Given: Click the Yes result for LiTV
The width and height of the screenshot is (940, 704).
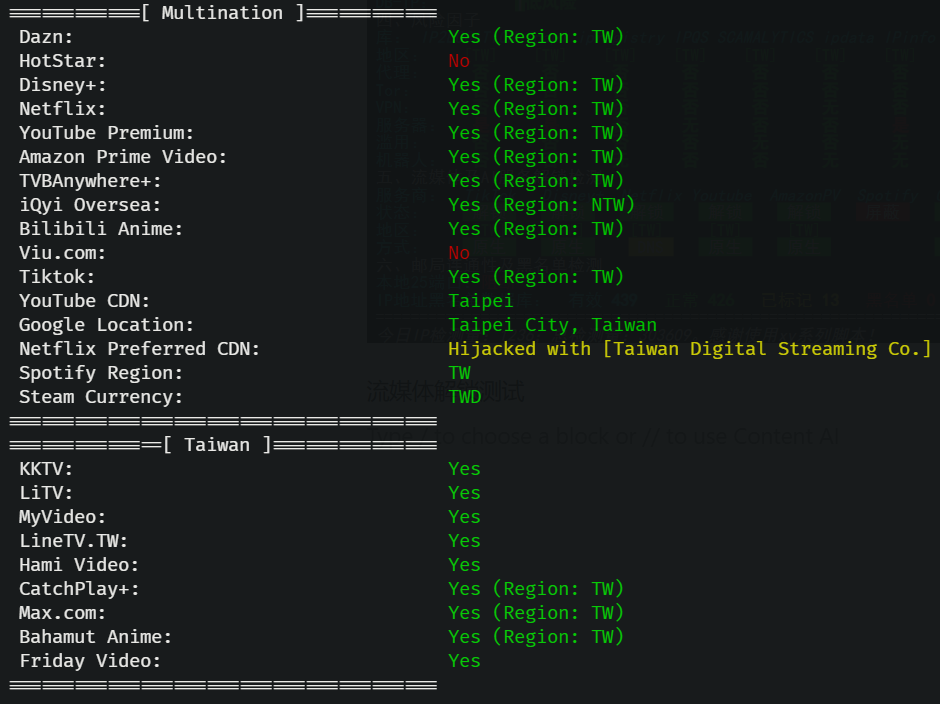Looking at the screenshot, I should 464,493.
